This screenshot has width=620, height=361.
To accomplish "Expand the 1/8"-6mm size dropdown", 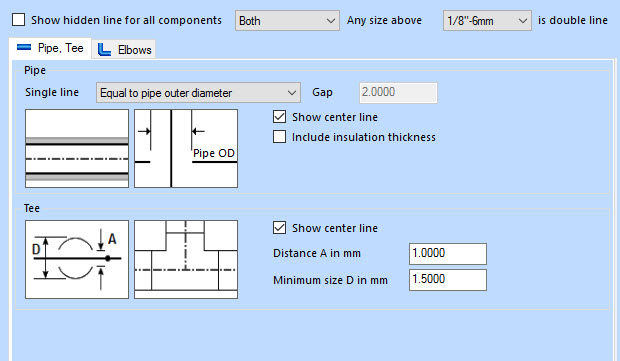I will (487, 21).
